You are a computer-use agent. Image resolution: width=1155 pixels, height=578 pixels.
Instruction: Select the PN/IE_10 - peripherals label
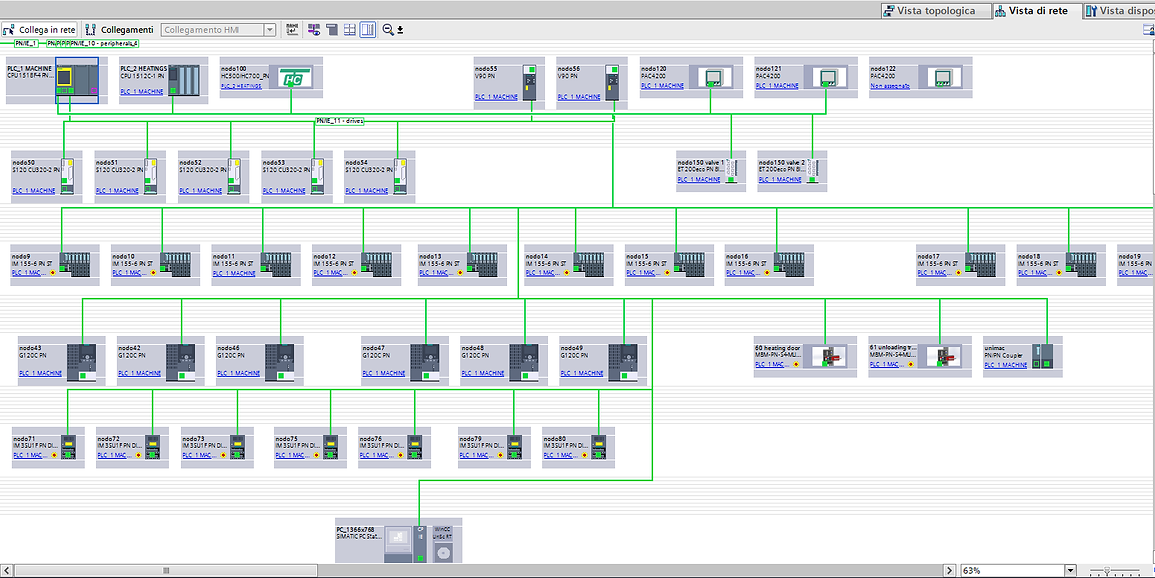pyautogui.click(x=103, y=43)
